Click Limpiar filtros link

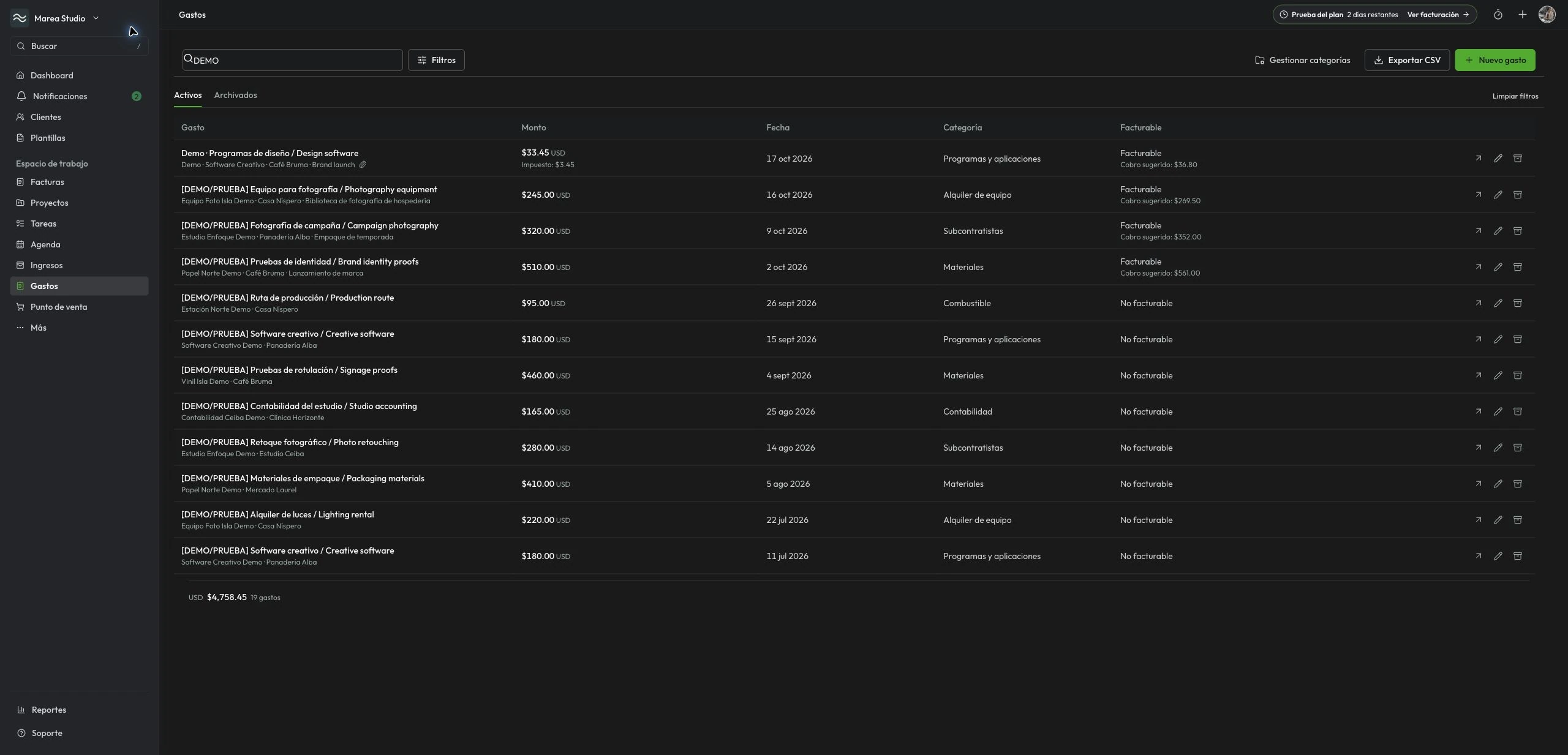[1515, 96]
